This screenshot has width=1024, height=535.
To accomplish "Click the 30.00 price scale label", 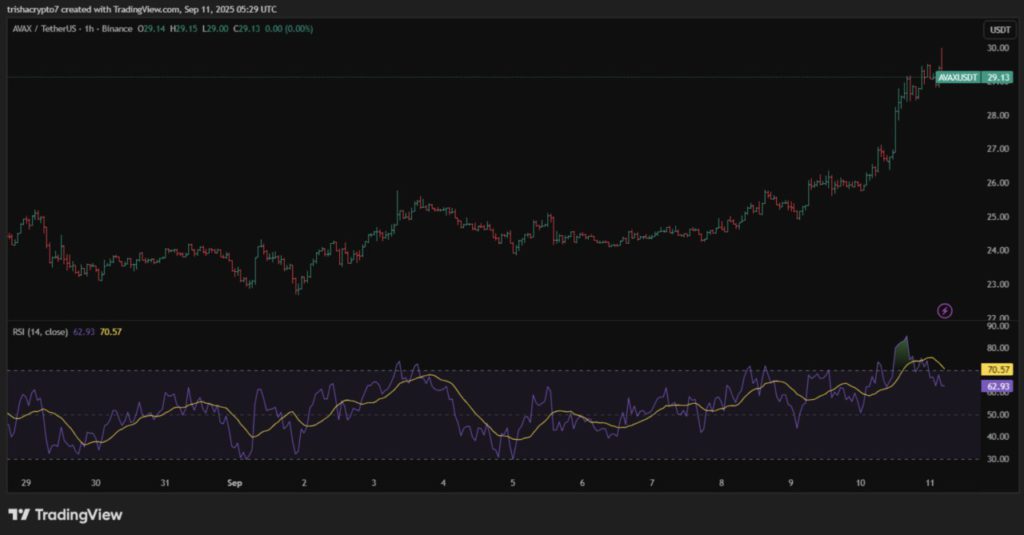I will point(997,48).
